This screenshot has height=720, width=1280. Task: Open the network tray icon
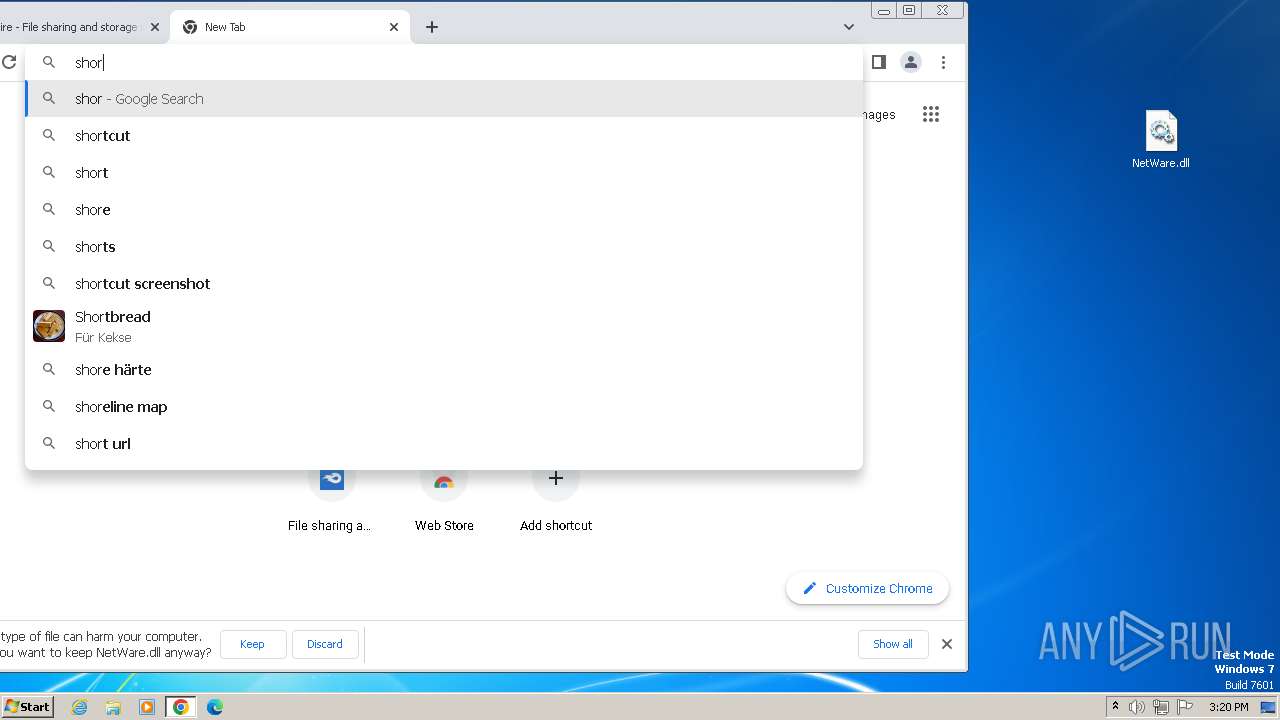coord(1161,707)
